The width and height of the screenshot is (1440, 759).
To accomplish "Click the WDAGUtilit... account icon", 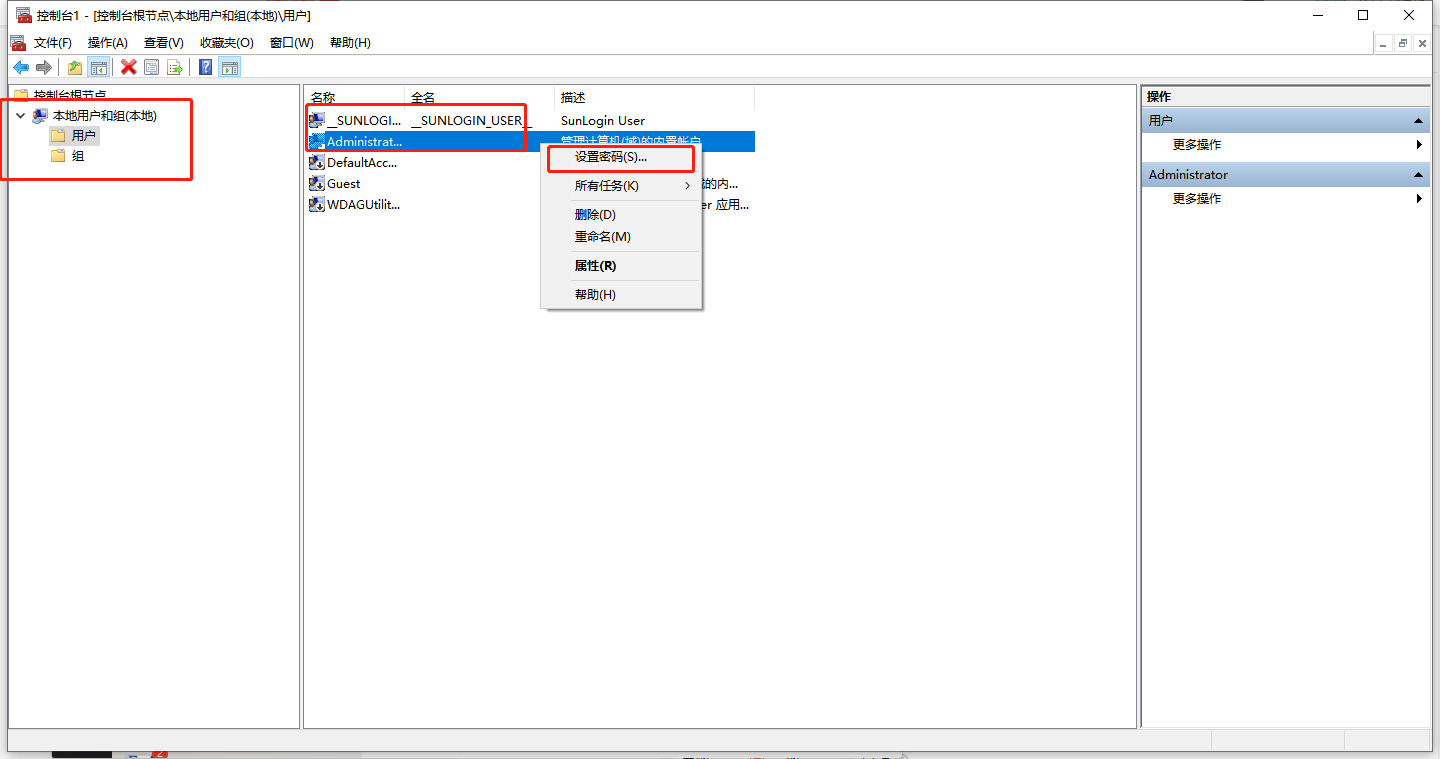I will click(x=317, y=204).
